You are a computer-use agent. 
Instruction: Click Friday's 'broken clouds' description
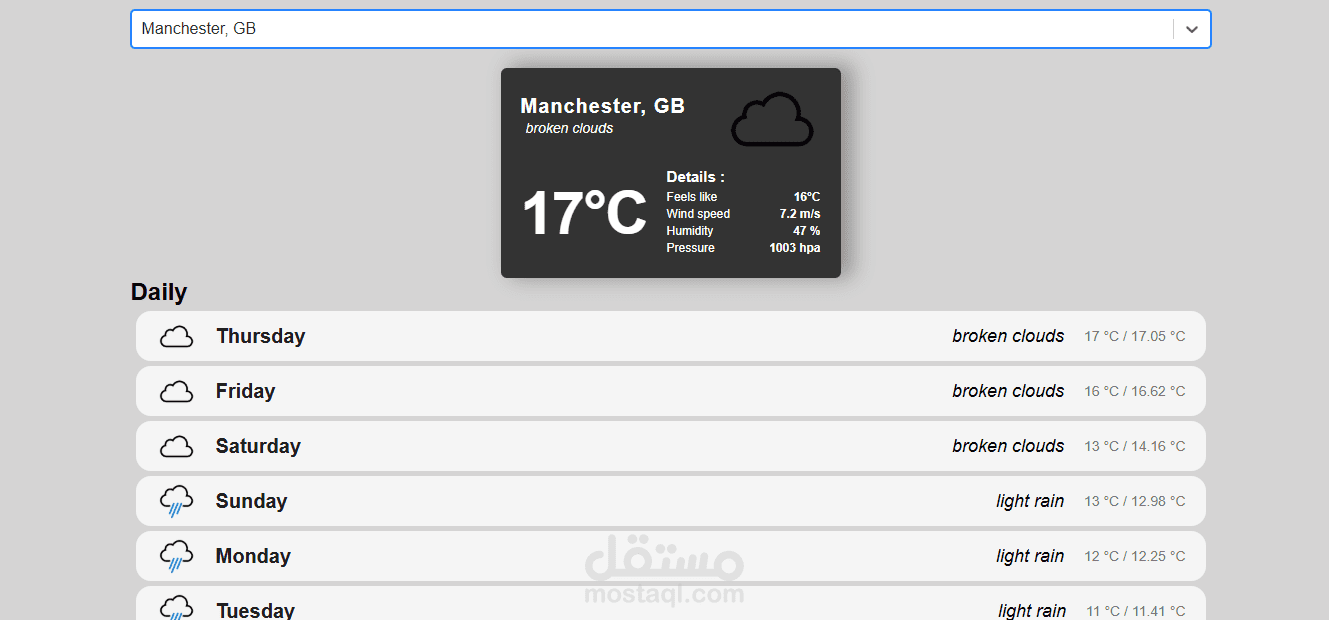(x=1008, y=391)
